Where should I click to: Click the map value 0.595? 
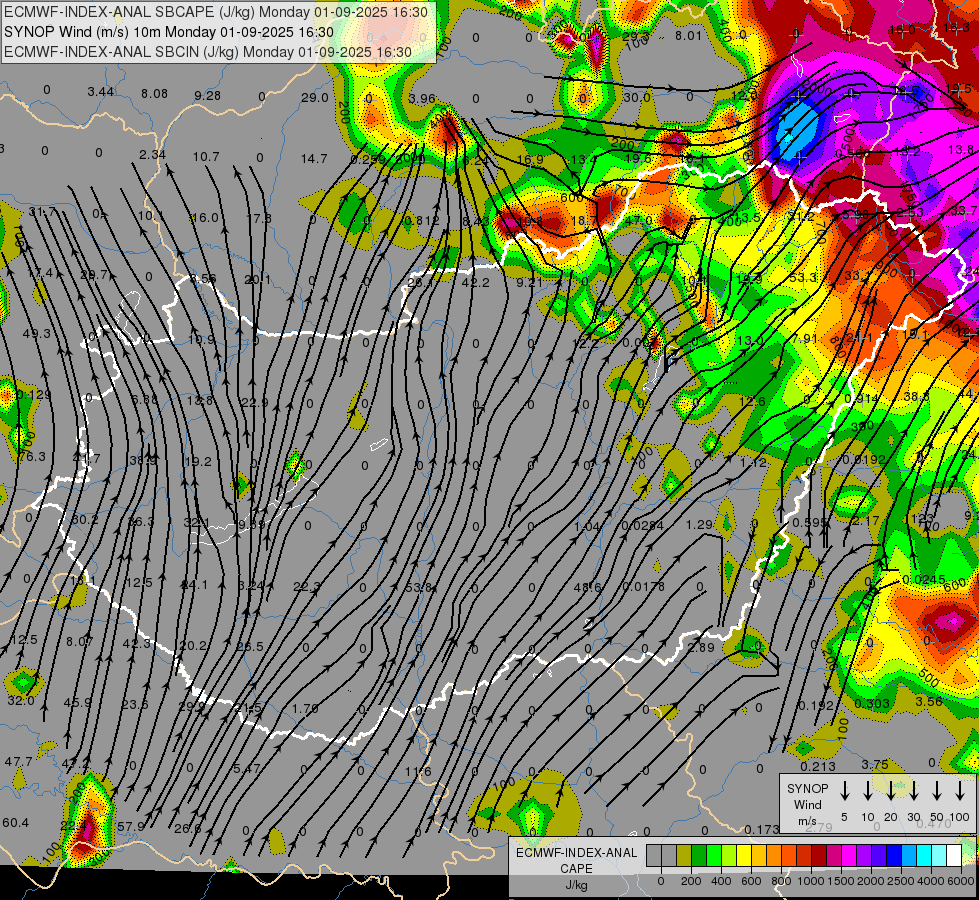[810, 522]
